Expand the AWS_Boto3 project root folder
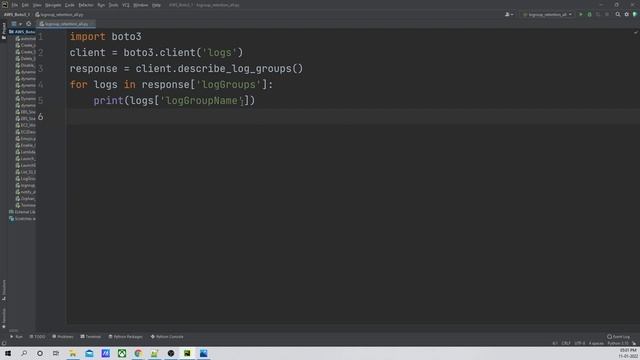Screen dimensions: 640x360 [x=22, y=32]
